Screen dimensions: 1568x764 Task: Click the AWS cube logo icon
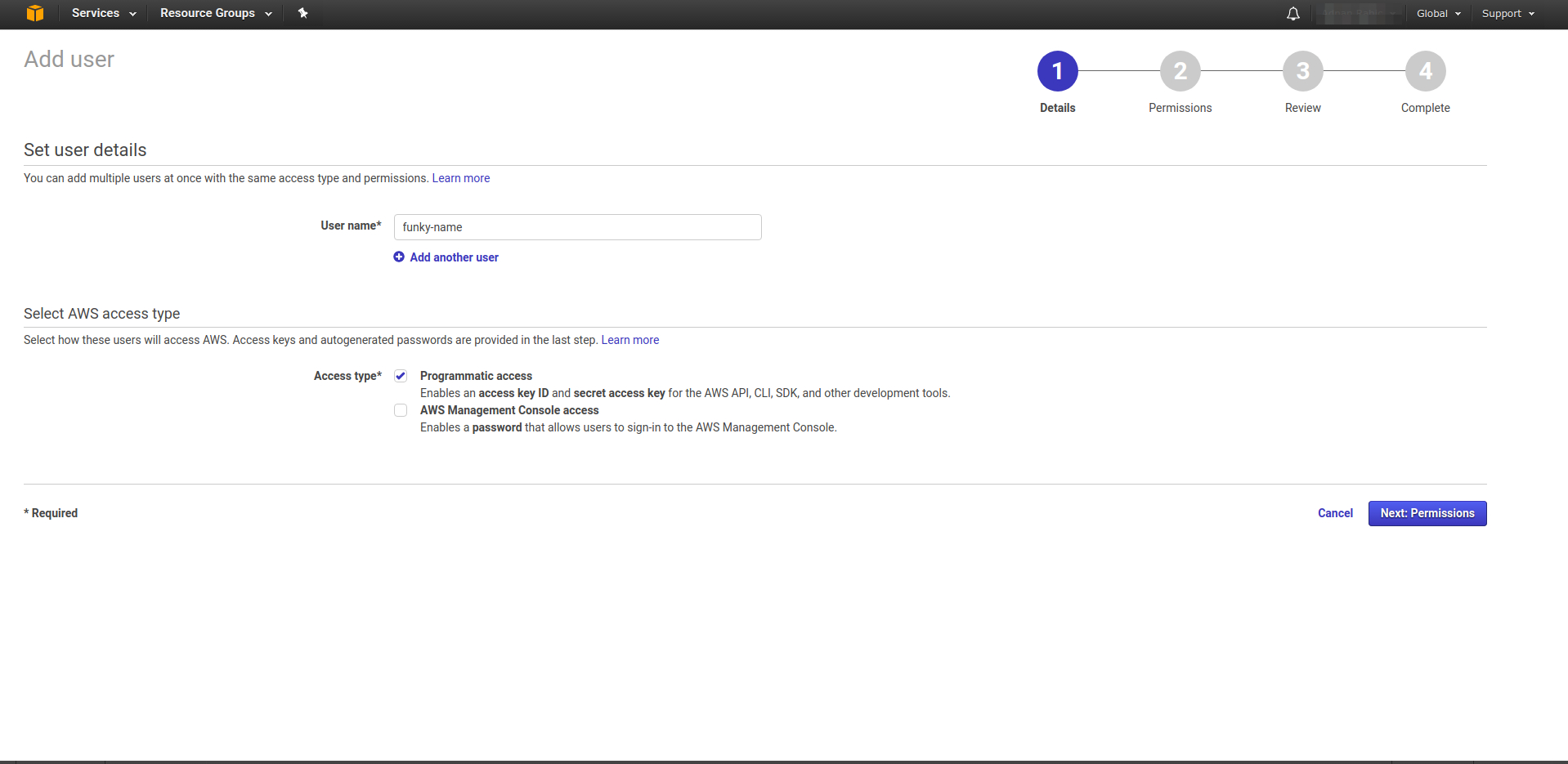point(34,13)
